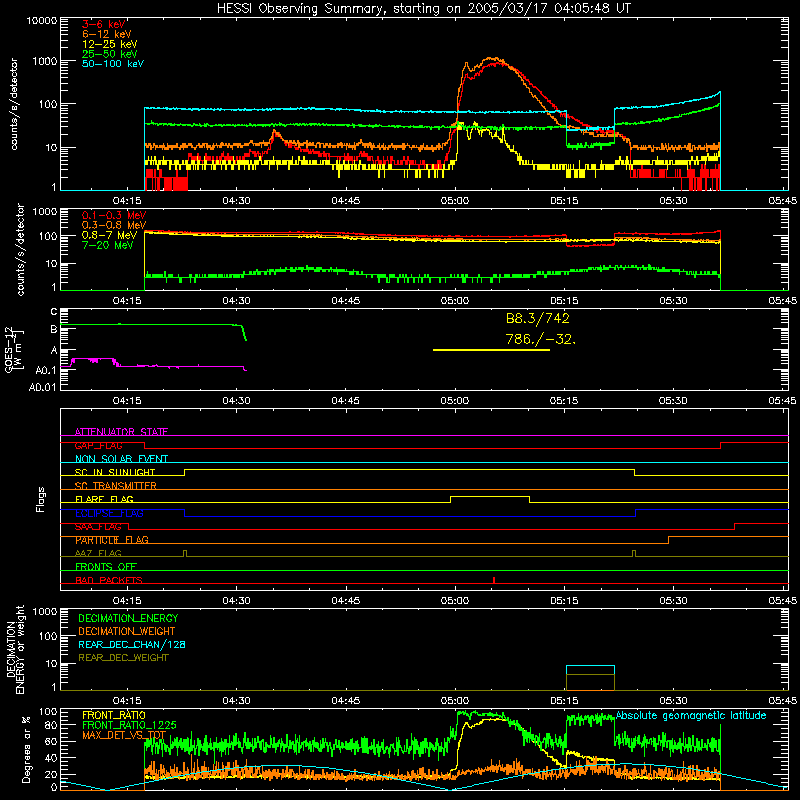Select the GAP_FLAG label
The width and height of the screenshot is (800, 800).
[98, 445]
